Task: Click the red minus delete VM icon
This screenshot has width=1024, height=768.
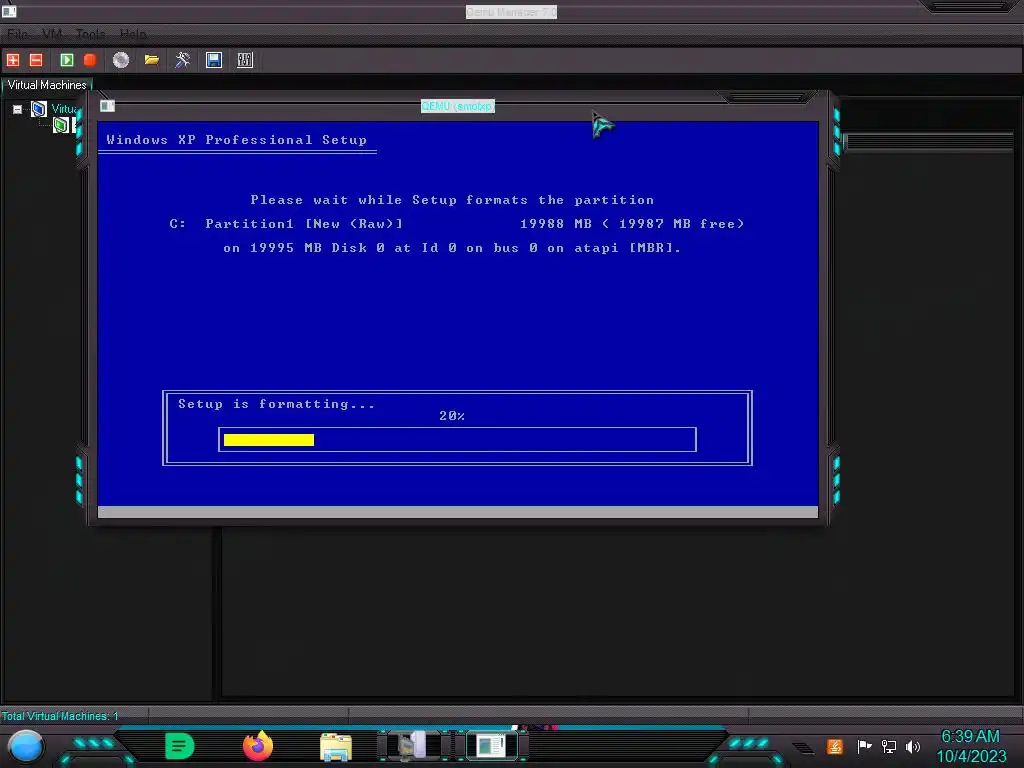Action: click(36, 60)
